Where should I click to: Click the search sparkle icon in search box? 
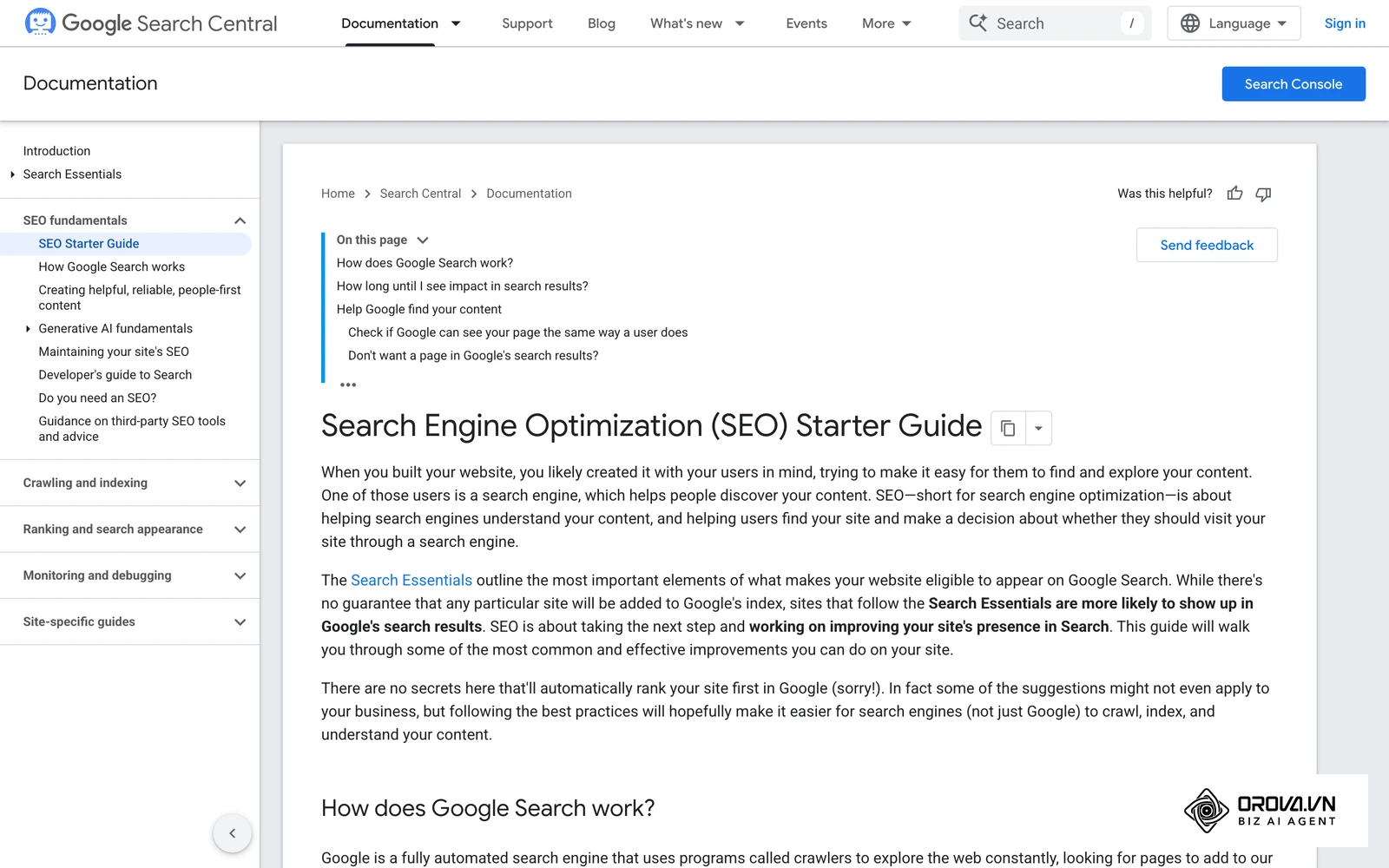click(978, 23)
